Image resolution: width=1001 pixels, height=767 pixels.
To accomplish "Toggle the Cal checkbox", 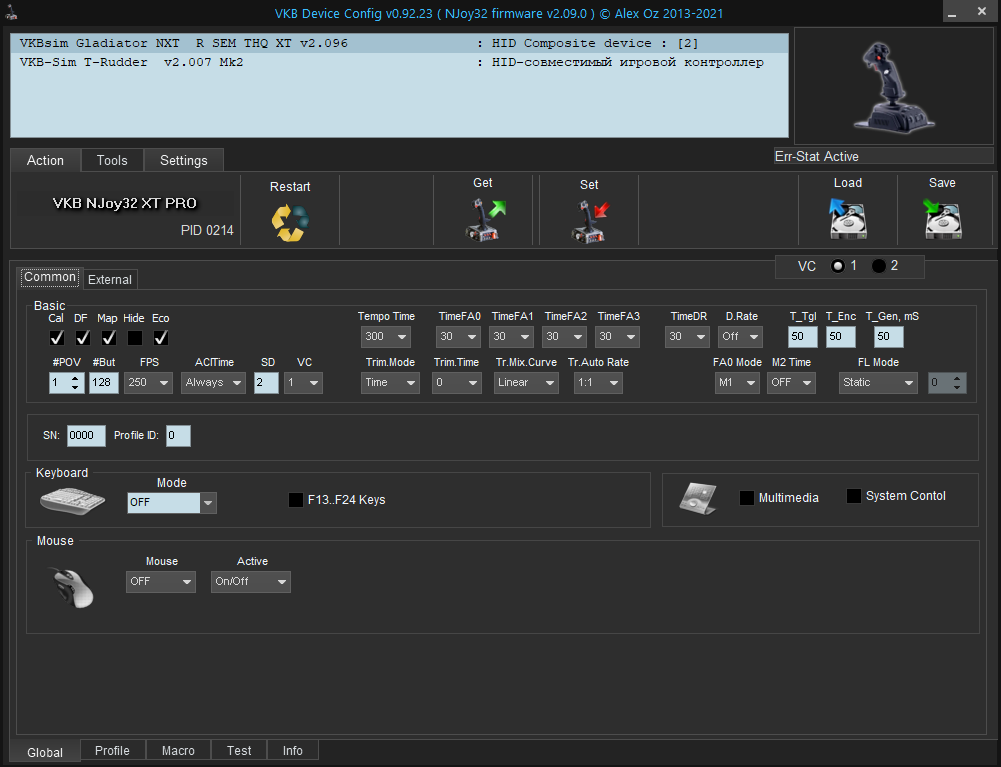I will pyautogui.click(x=57, y=337).
